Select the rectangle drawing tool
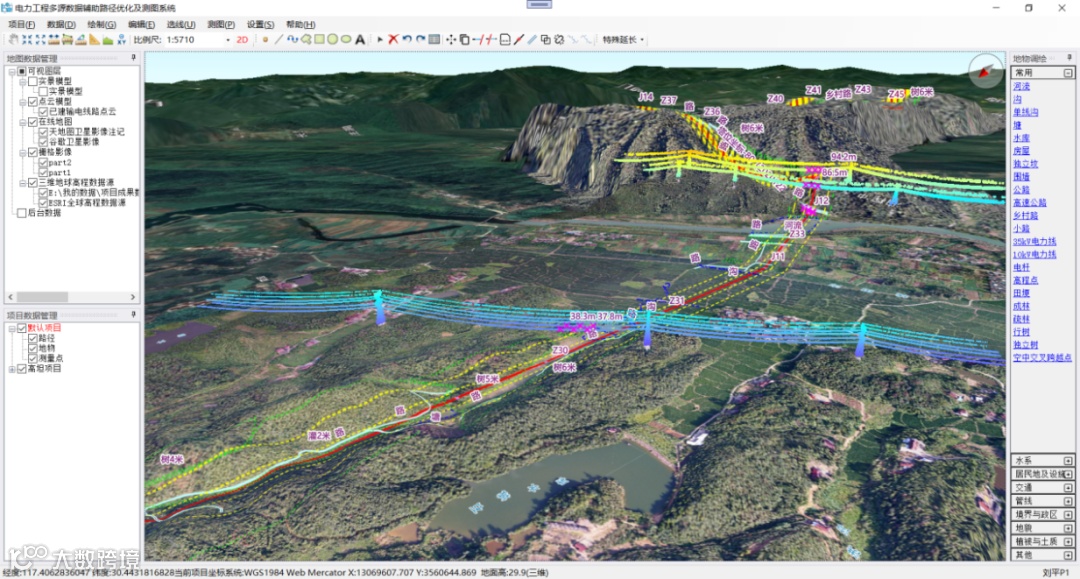1080x579 pixels. 320,40
